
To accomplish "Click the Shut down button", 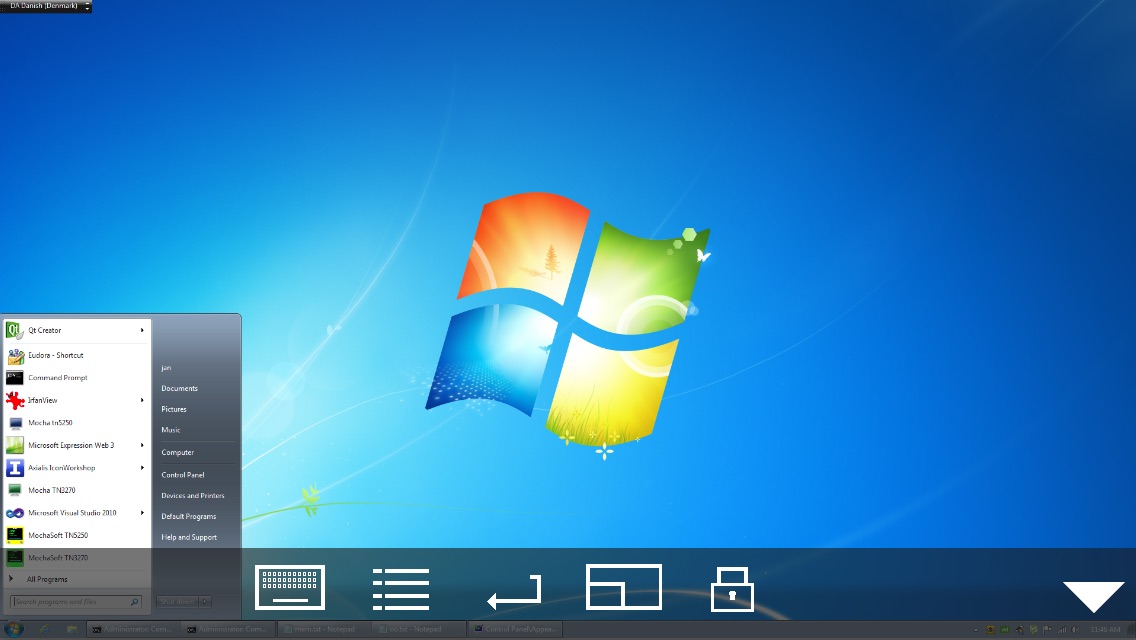I will (x=178, y=602).
